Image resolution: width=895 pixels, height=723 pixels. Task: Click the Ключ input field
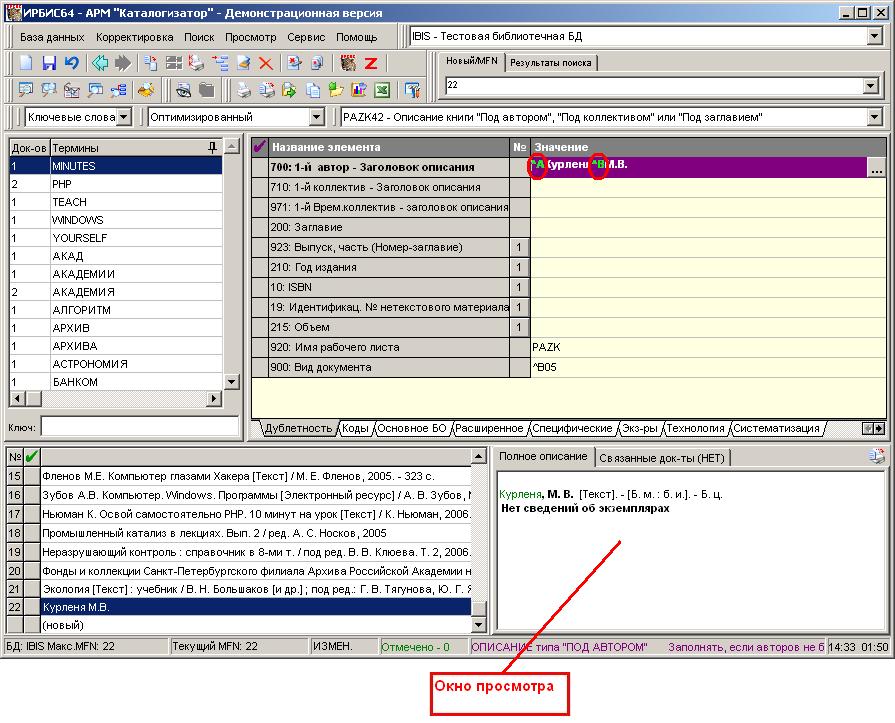(139, 427)
